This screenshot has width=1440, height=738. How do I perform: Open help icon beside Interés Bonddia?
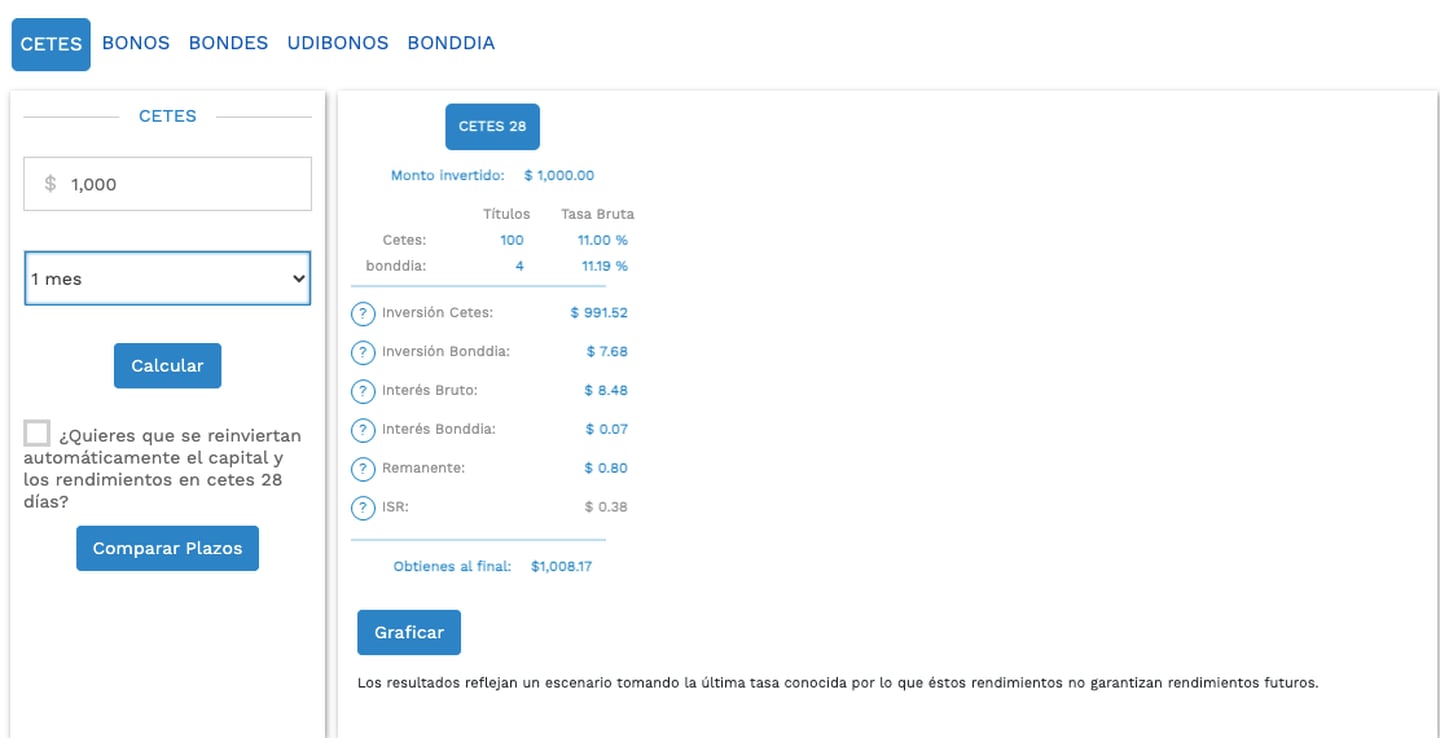[363, 430]
